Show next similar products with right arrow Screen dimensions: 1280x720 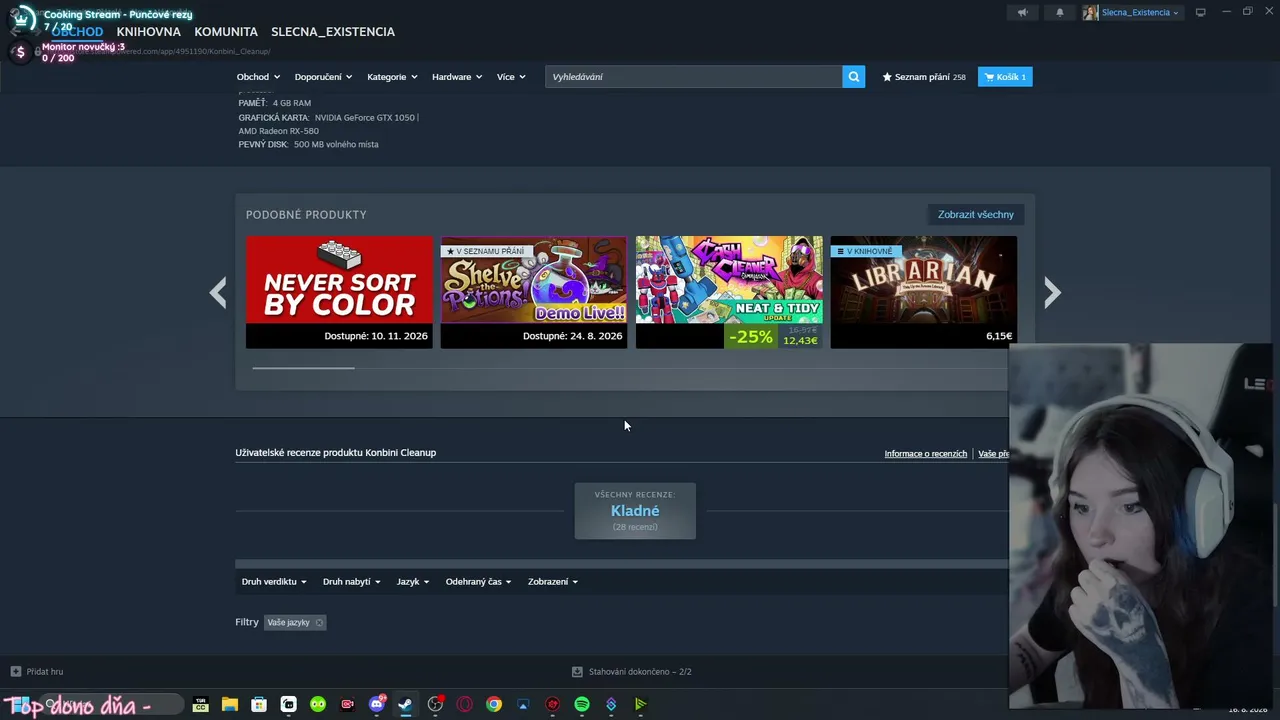(x=1052, y=292)
